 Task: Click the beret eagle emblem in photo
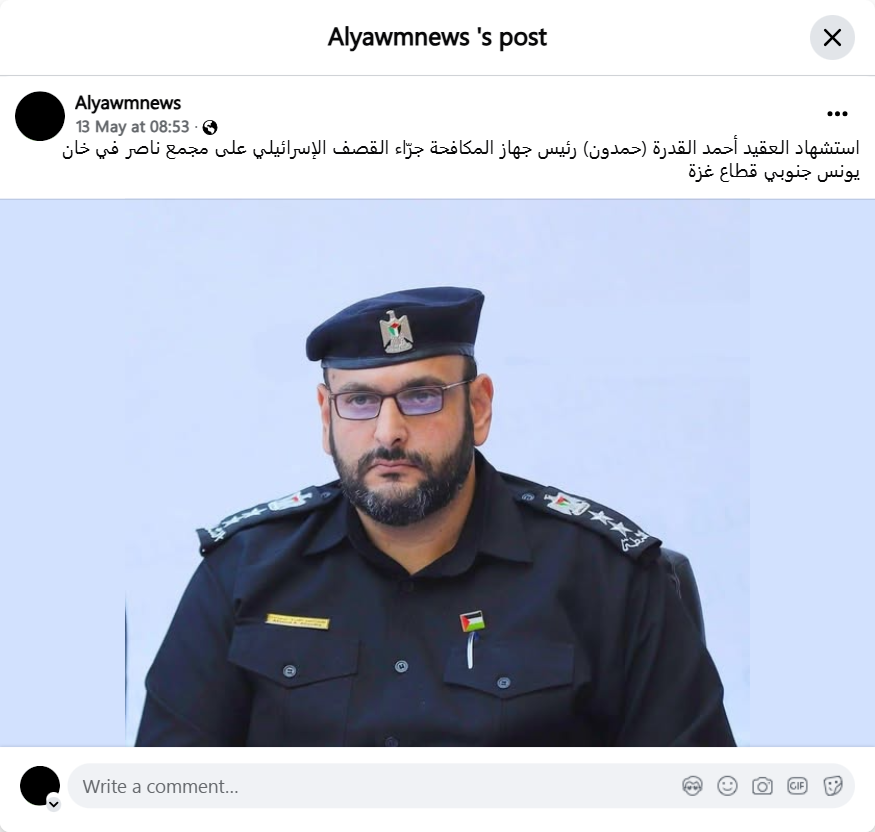click(x=396, y=331)
